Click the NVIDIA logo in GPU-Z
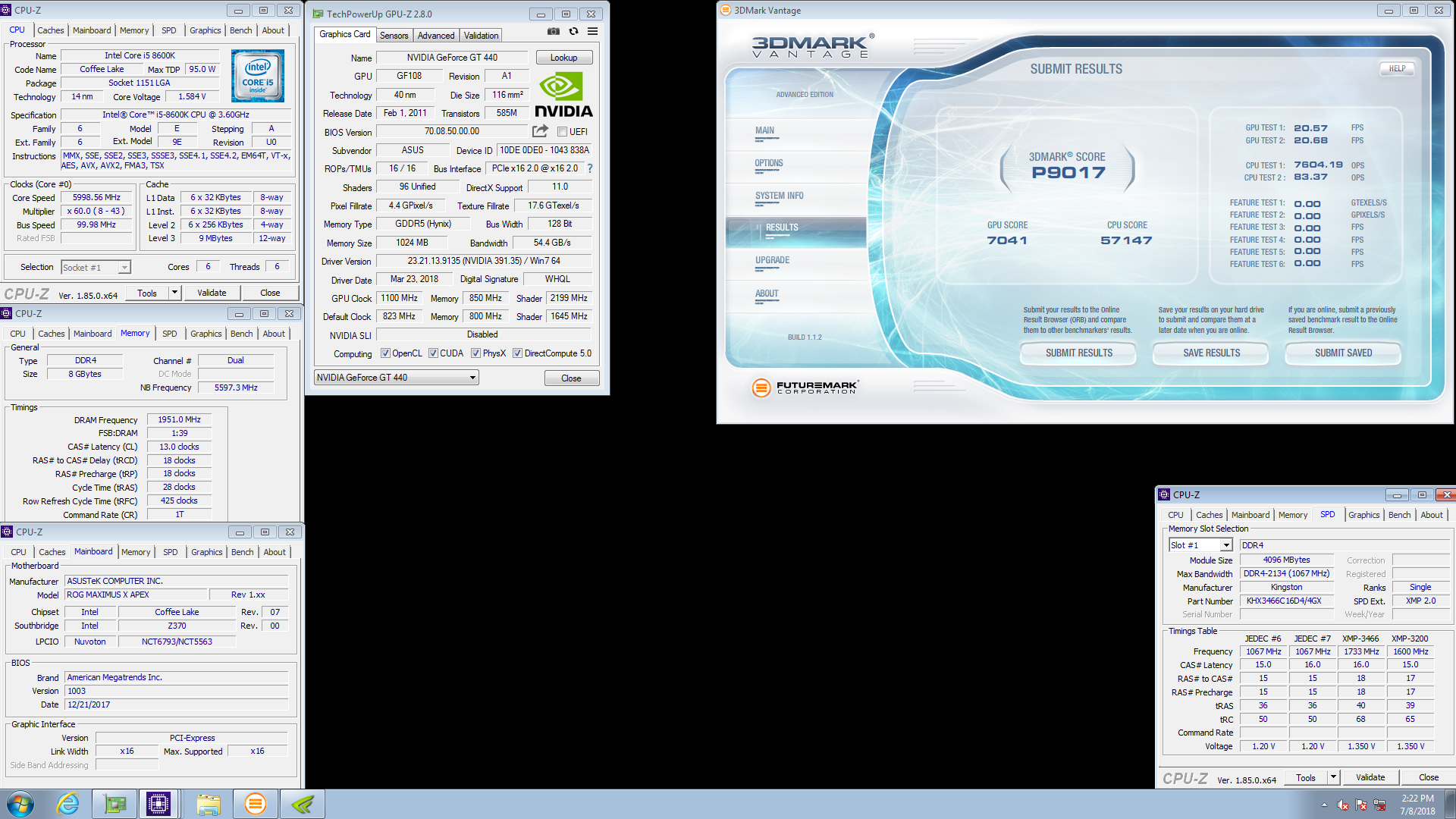 tap(563, 95)
